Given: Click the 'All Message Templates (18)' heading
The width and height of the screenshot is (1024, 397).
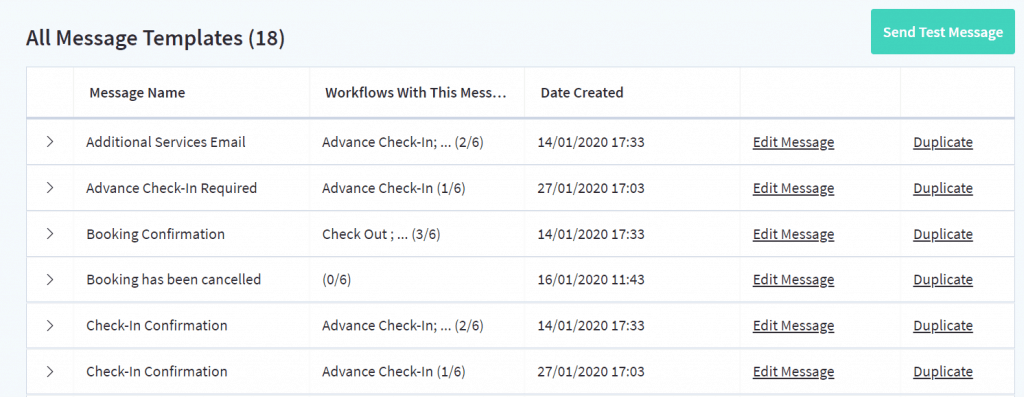Looking at the screenshot, I should tap(155, 38).
